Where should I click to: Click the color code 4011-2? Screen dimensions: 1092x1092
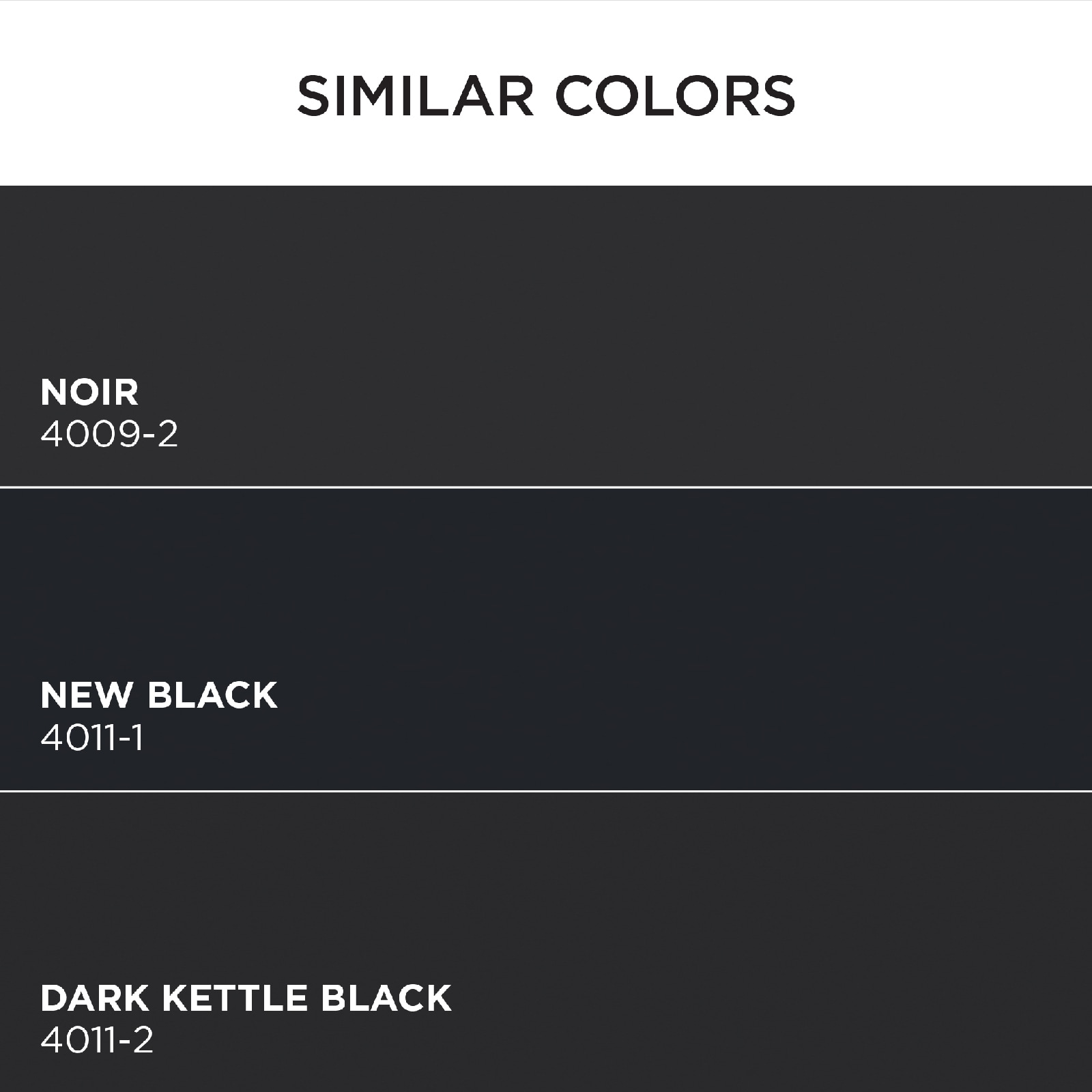tap(97, 1041)
